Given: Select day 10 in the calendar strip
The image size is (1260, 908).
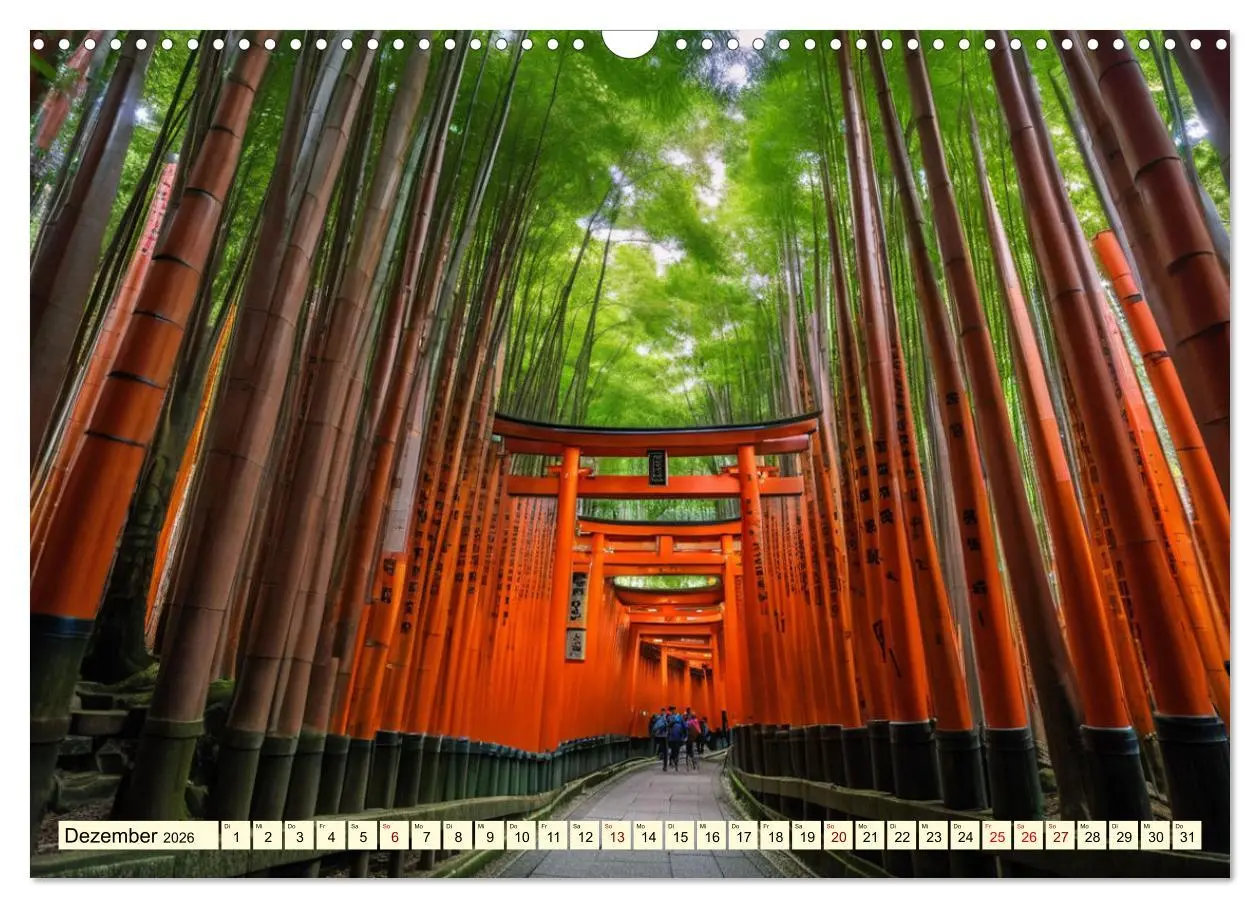Looking at the screenshot, I should click(x=521, y=835).
